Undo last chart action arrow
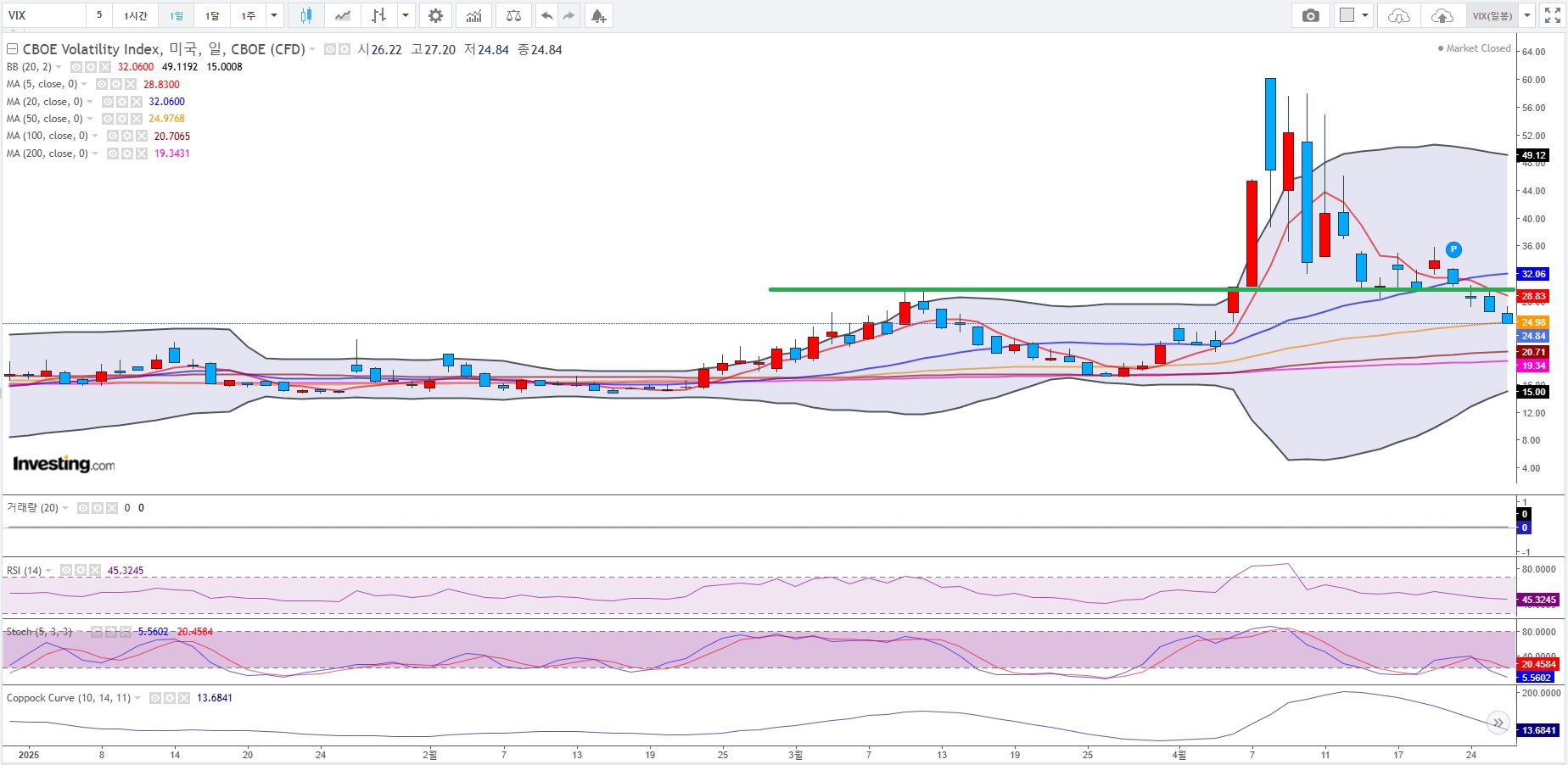Screen dimensions: 1568x765 (547, 15)
